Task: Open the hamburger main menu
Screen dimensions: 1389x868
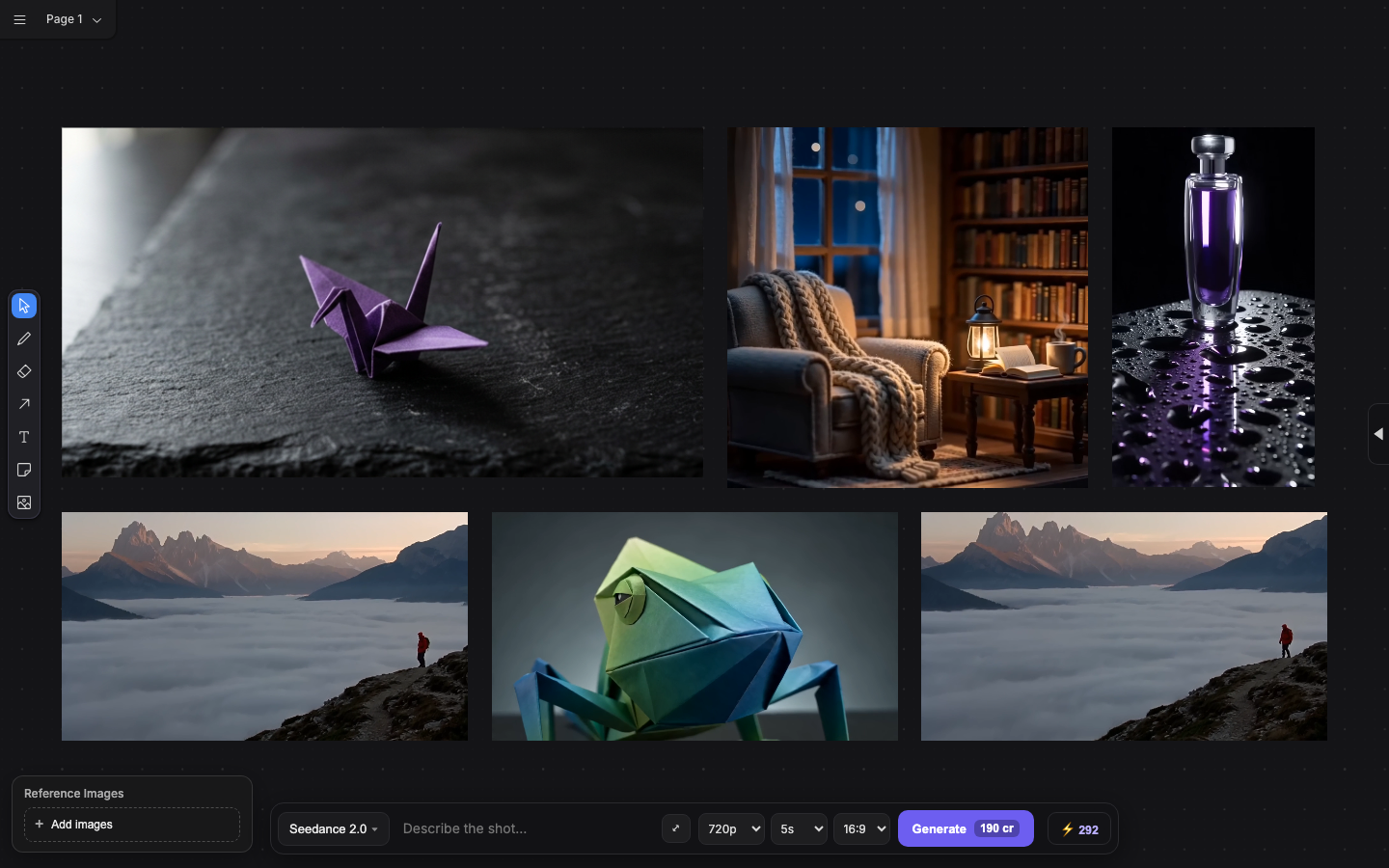Action: (x=19, y=19)
